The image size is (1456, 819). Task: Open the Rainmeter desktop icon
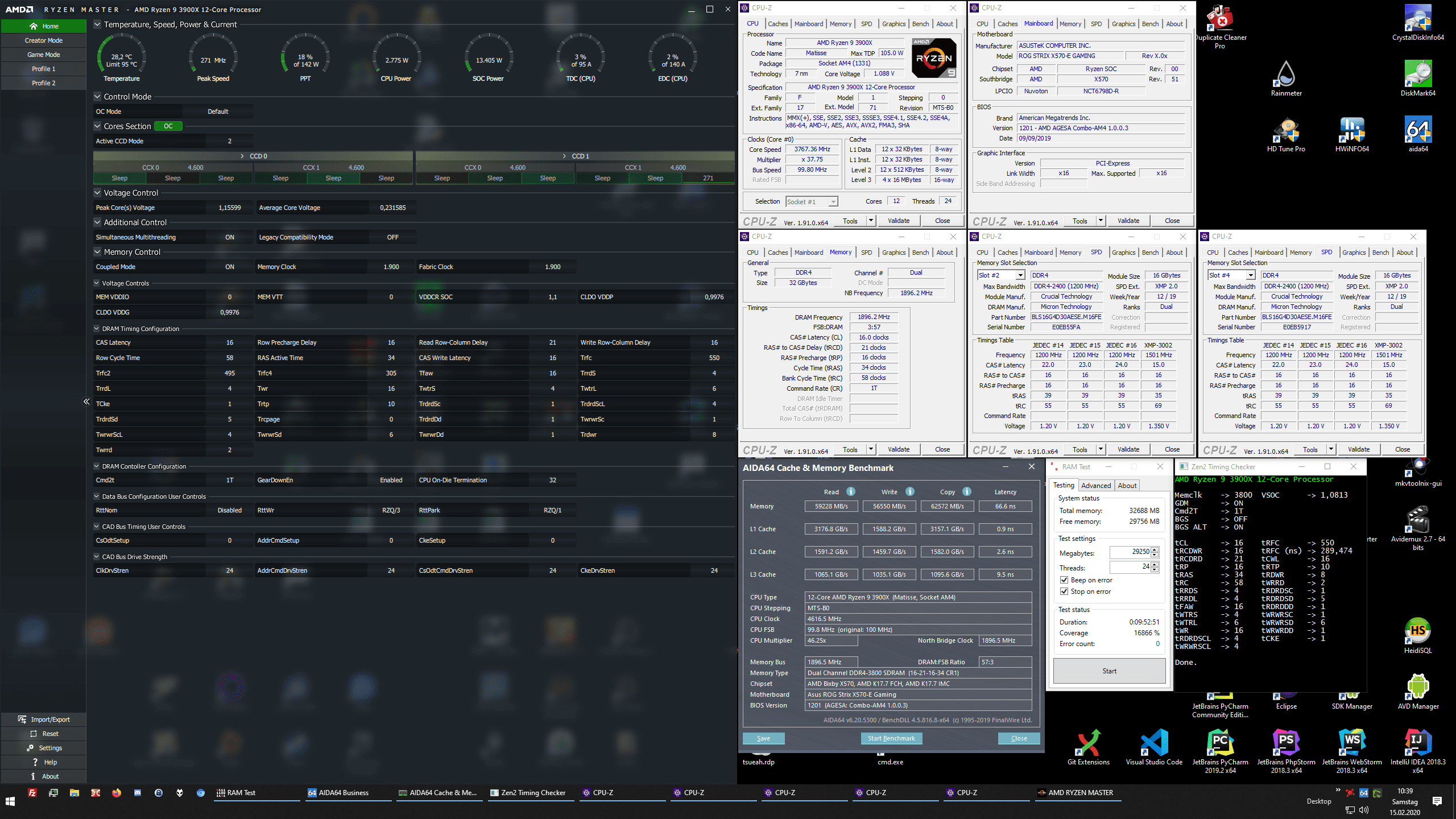tap(1286, 78)
